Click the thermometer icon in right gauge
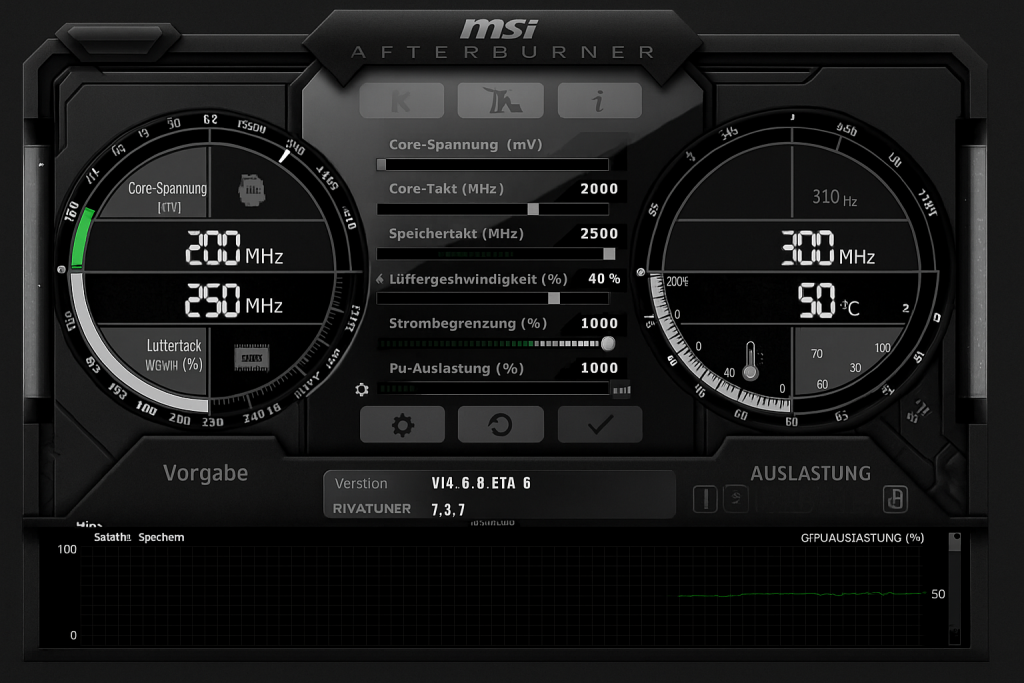This screenshot has height=683, width=1024. [750, 361]
